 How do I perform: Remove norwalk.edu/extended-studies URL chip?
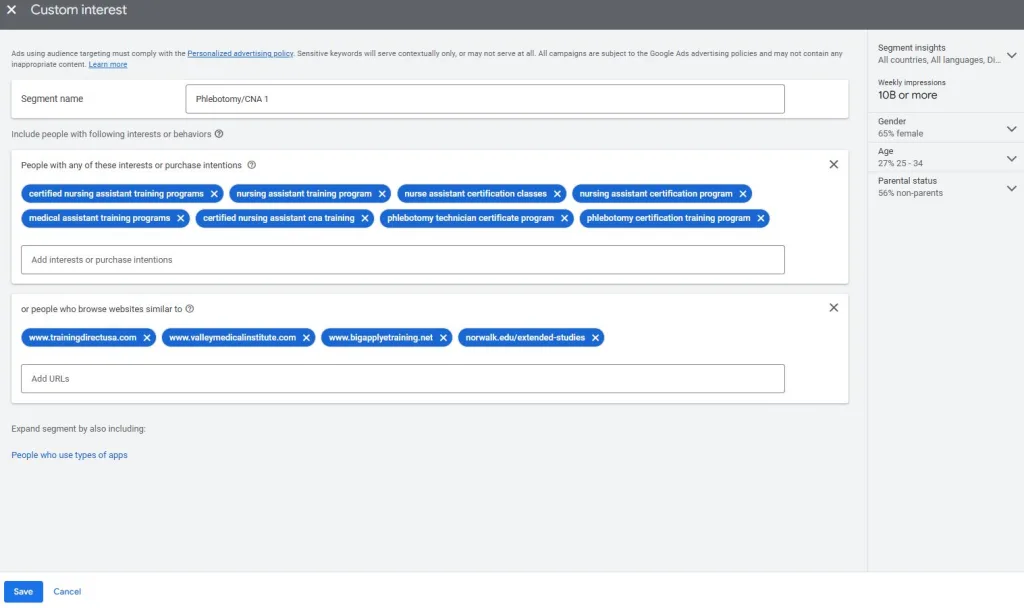click(595, 338)
